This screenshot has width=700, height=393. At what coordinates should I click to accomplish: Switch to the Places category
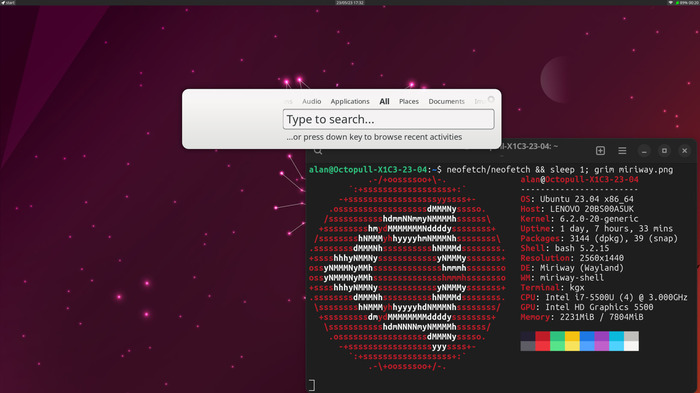click(x=408, y=101)
